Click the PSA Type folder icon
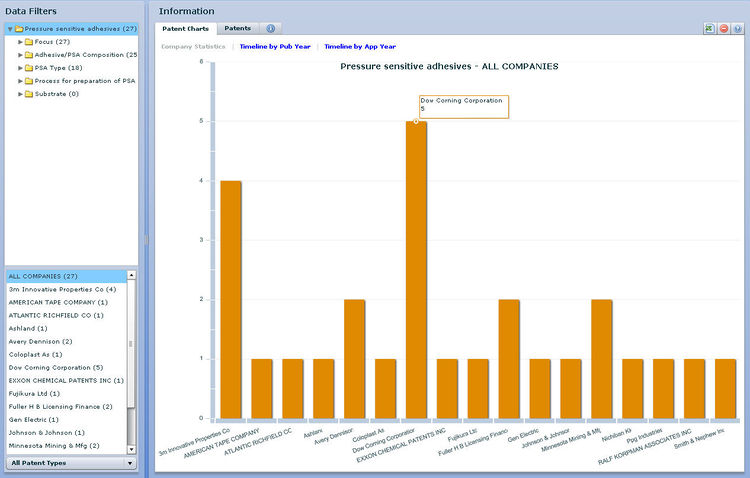750x478 pixels. pos(29,68)
